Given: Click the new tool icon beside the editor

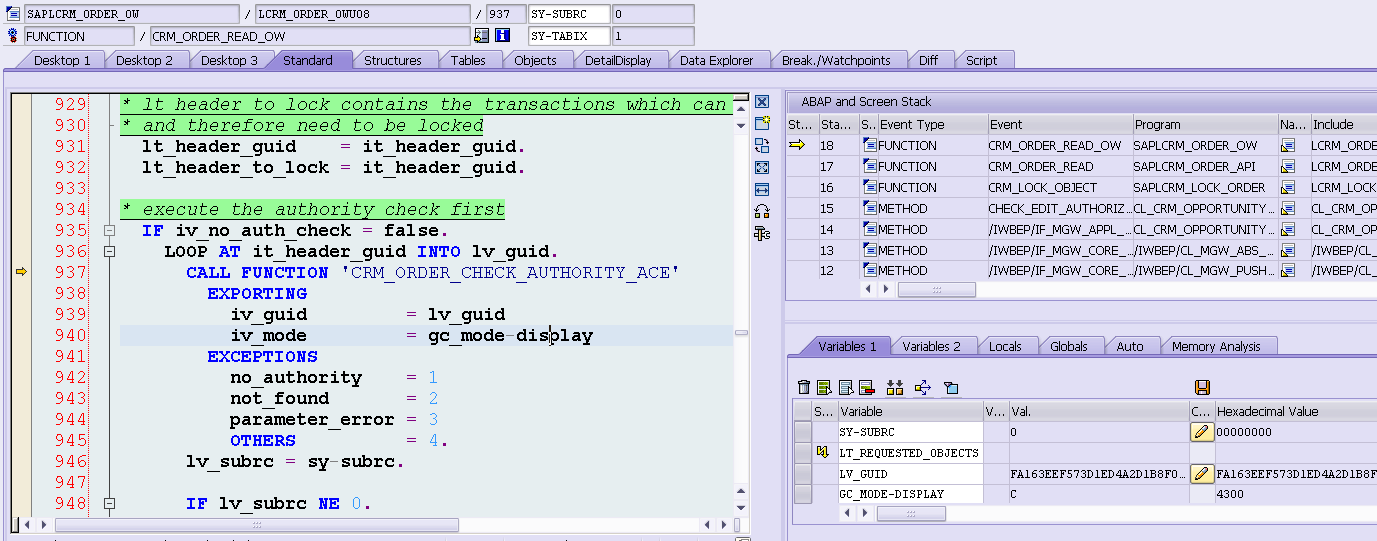Looking at the screenshot, I should coord(762,123).
